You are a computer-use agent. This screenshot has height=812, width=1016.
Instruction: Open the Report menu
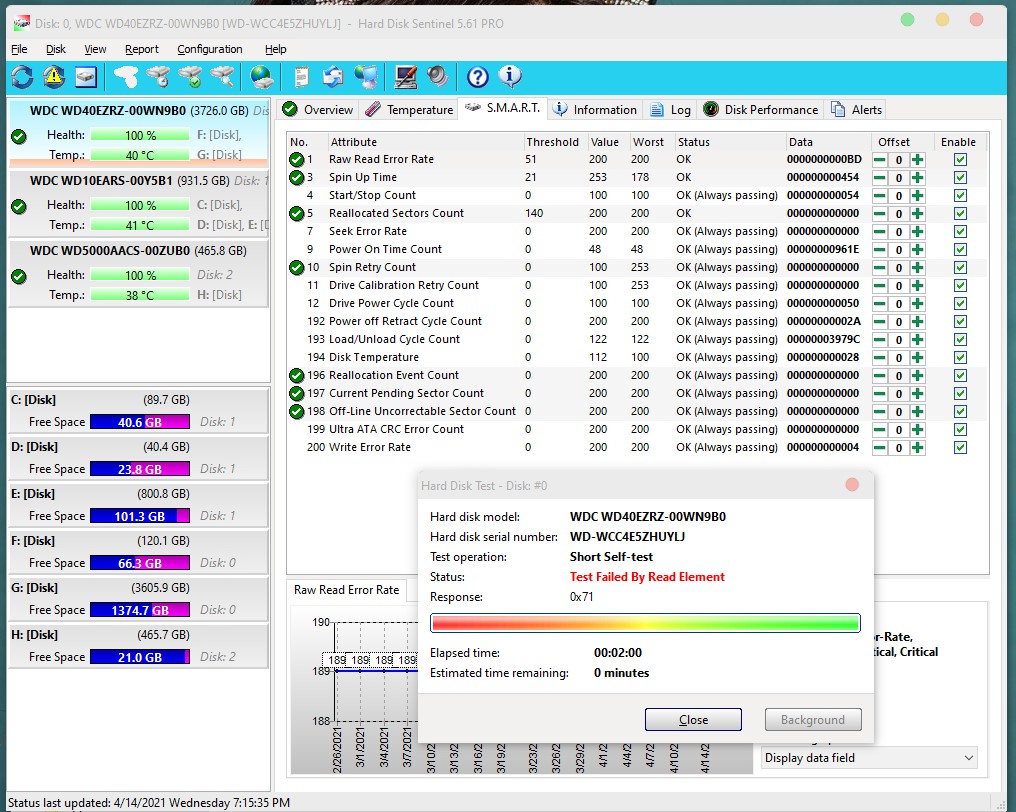tap(141, 49)
